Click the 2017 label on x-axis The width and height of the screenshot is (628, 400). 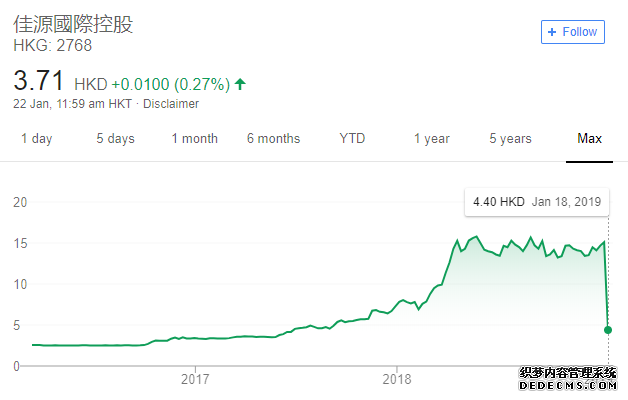195,379
